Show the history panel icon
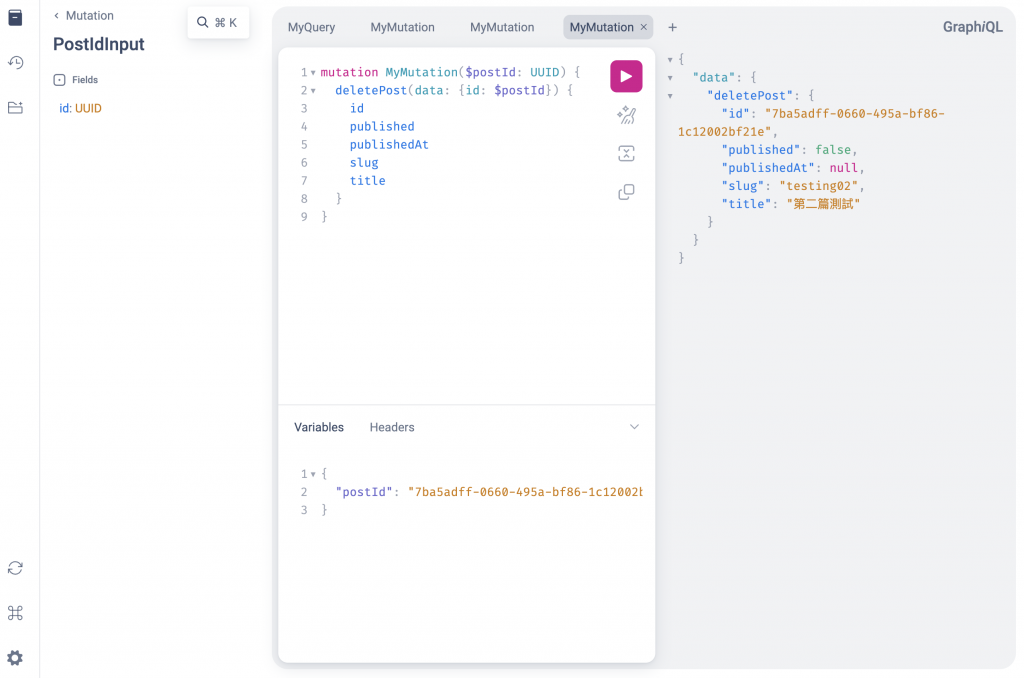The height and width of the screenshot is (678, 1024). point(15,63)
